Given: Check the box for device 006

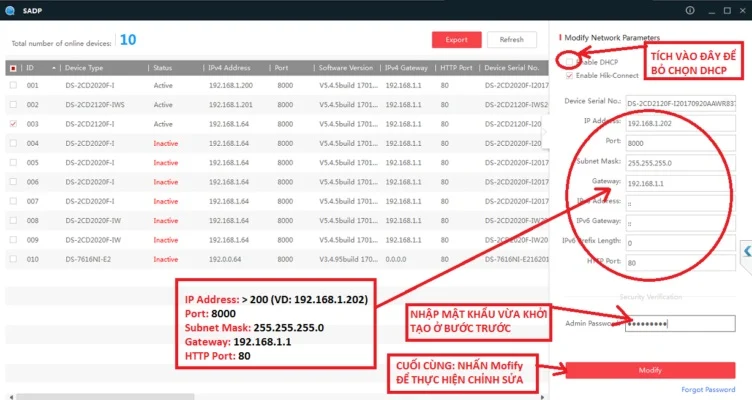Looking at the screenshot, I should point(13,182).
